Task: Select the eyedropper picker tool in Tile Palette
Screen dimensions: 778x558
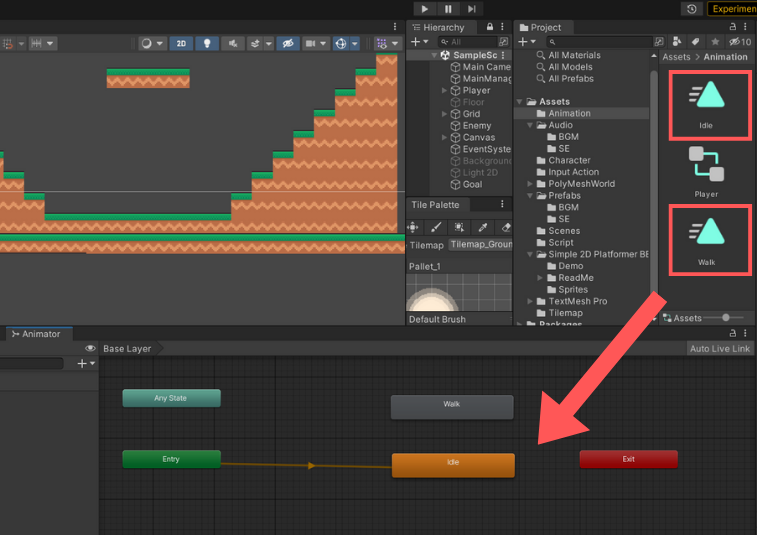Action: coord(482,227)
